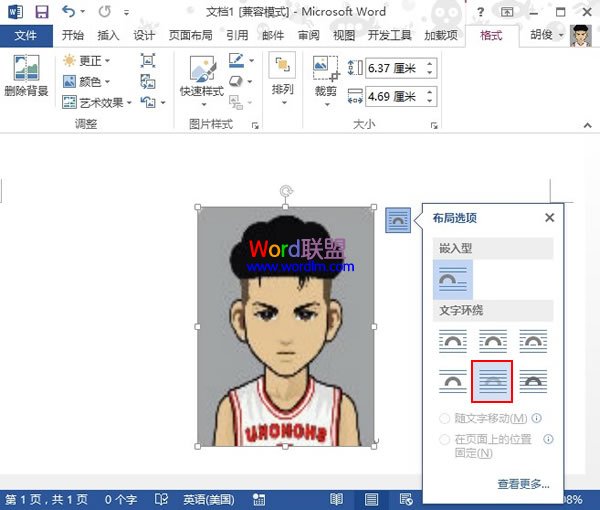Select the Behind Text wrap option

click(495, 380)
